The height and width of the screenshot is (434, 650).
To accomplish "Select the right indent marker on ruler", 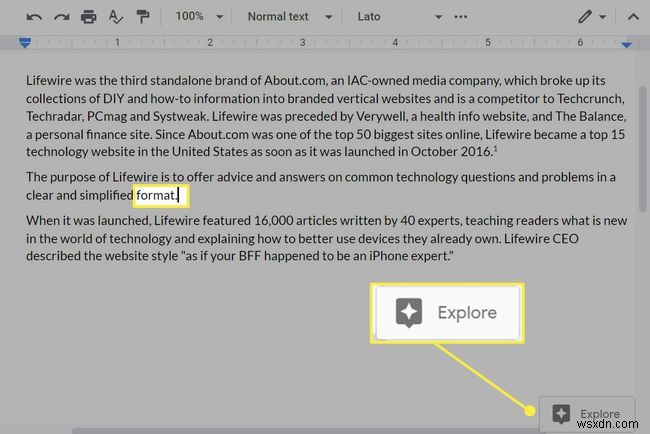I will (x=626, y=44).
